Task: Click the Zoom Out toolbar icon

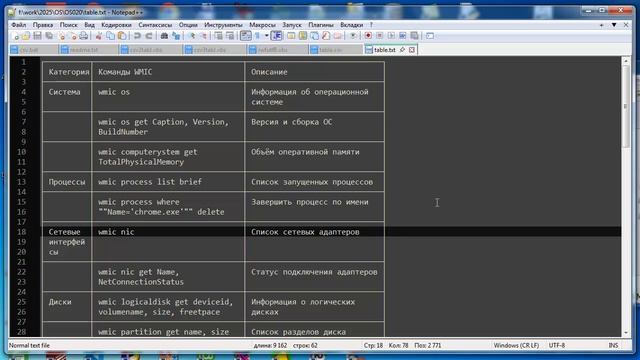Action: pyautogui.click(x=203, y=36)
